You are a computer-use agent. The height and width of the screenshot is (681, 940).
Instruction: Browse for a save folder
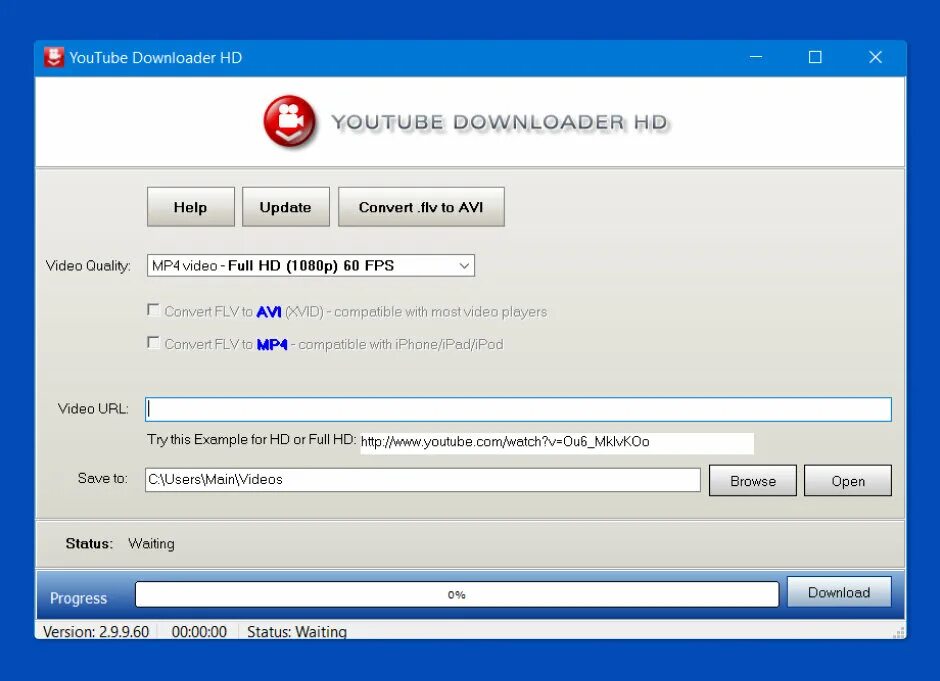pos(752,481)
